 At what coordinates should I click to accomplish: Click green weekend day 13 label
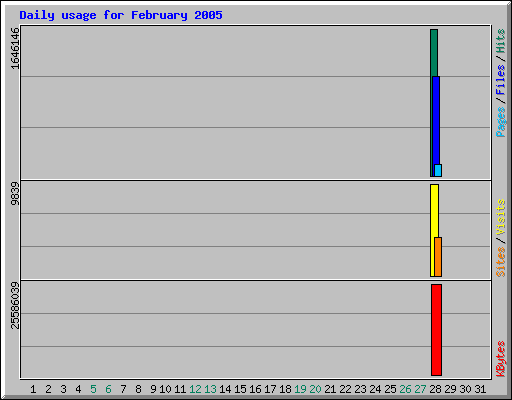point(210,389)
